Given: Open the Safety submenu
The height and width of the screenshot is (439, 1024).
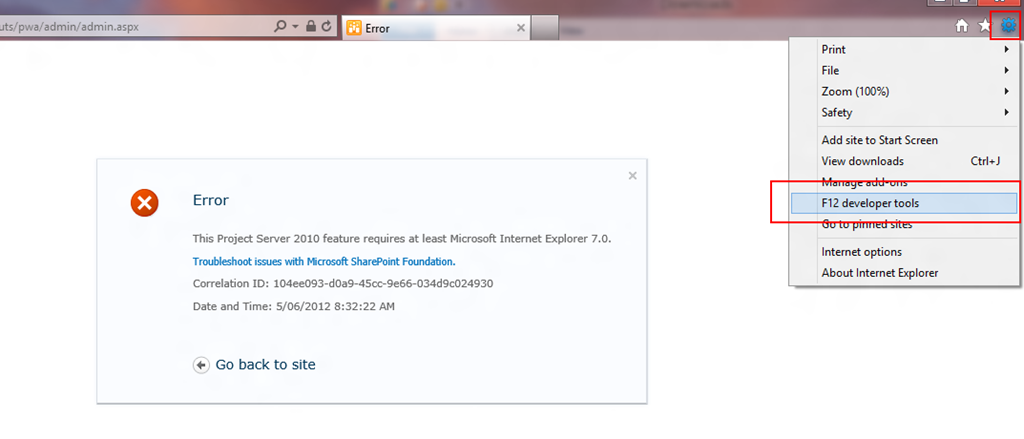Looking at the screenshot, I should click(904, 112).
